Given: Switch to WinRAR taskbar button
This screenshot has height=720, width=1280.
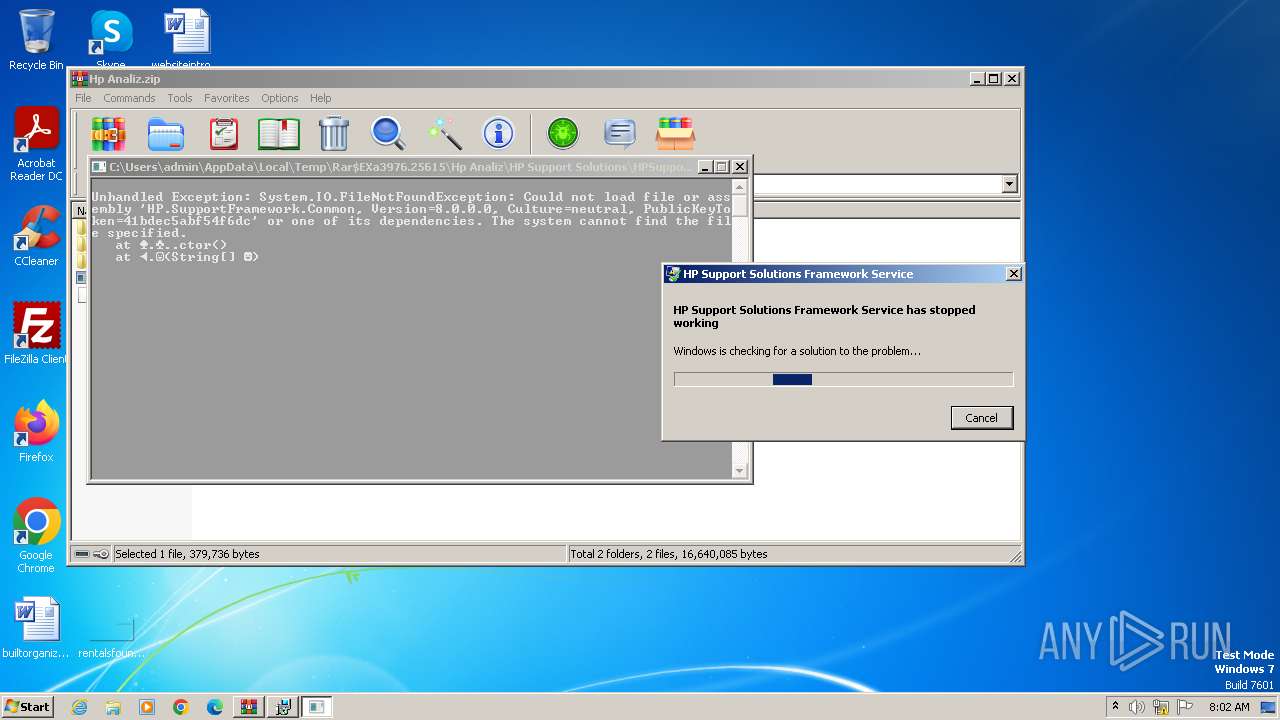Looking at the screenshot, I should pyautogui.click(x=249, y=707).
